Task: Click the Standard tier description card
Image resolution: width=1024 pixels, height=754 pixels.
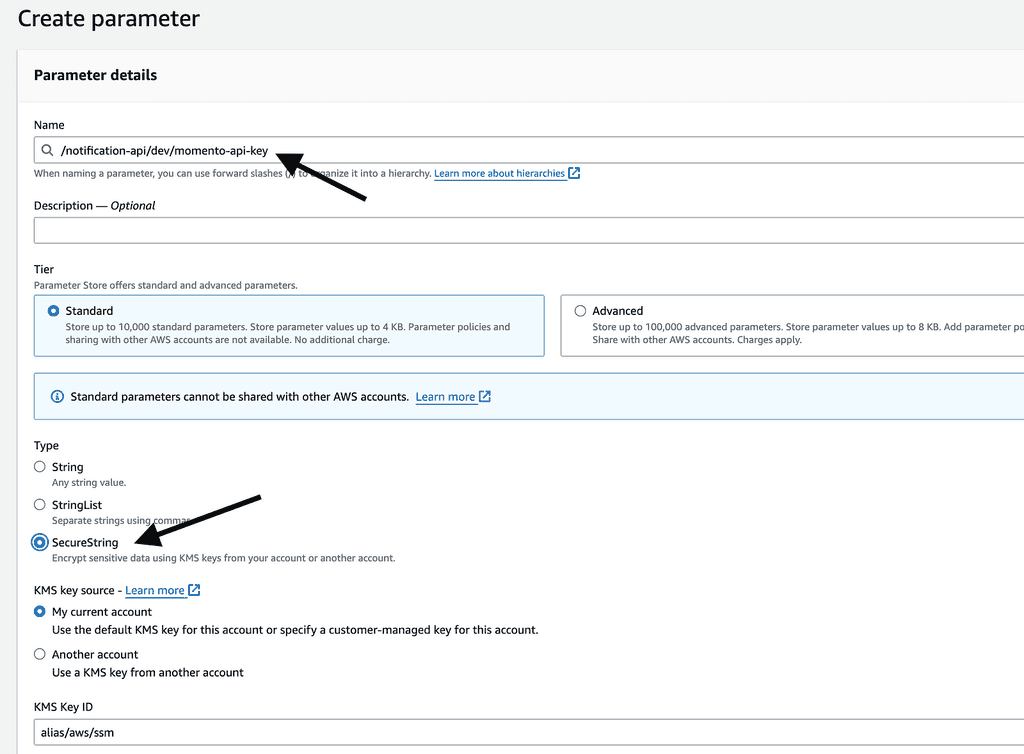Action: point(290,333)
